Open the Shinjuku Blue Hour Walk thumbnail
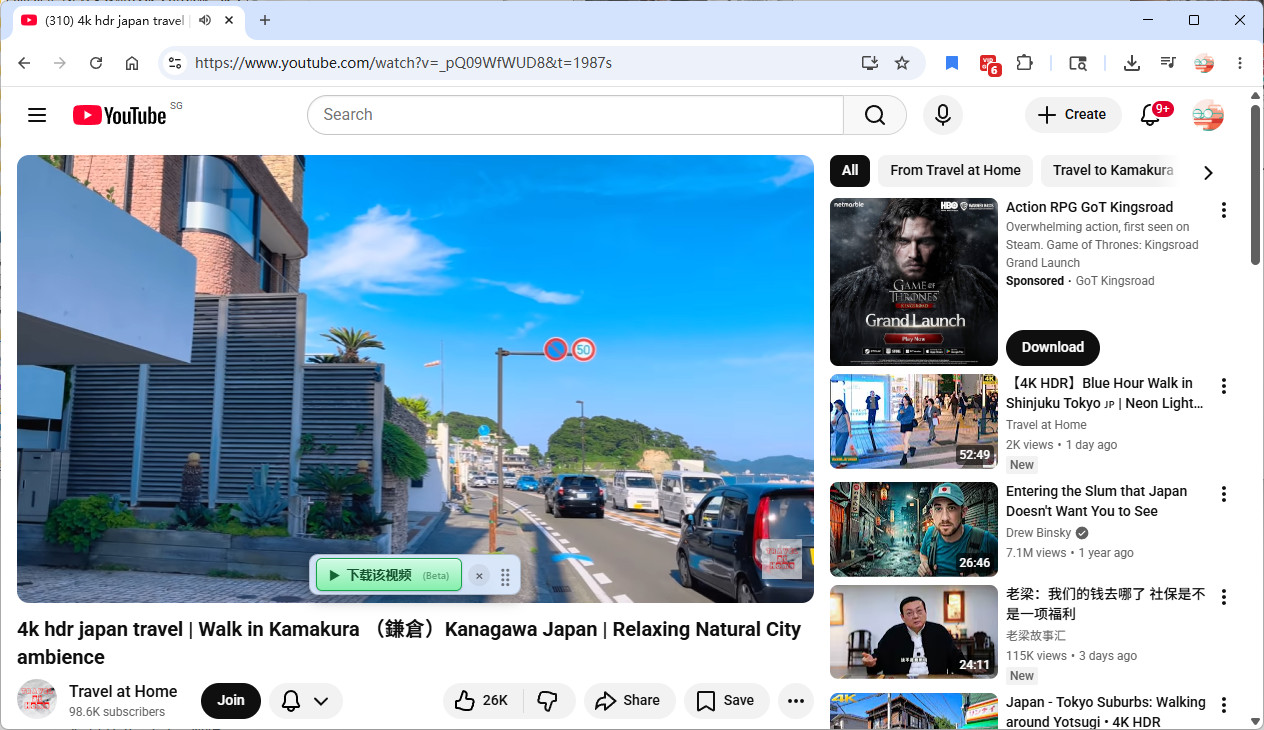1264x730 pixels. [914, 421]
